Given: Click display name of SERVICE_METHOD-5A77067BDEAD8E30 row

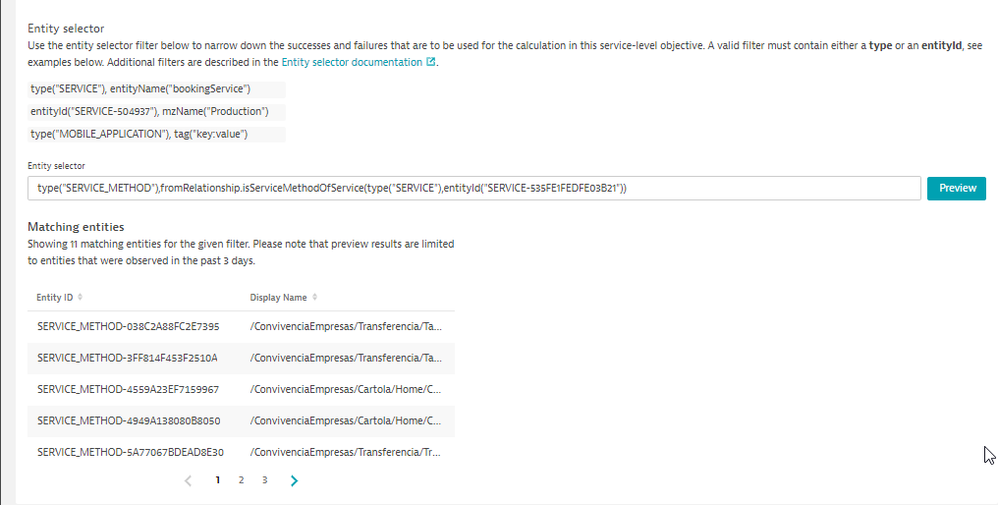Looking at the screenshot, I should point(345,452).
